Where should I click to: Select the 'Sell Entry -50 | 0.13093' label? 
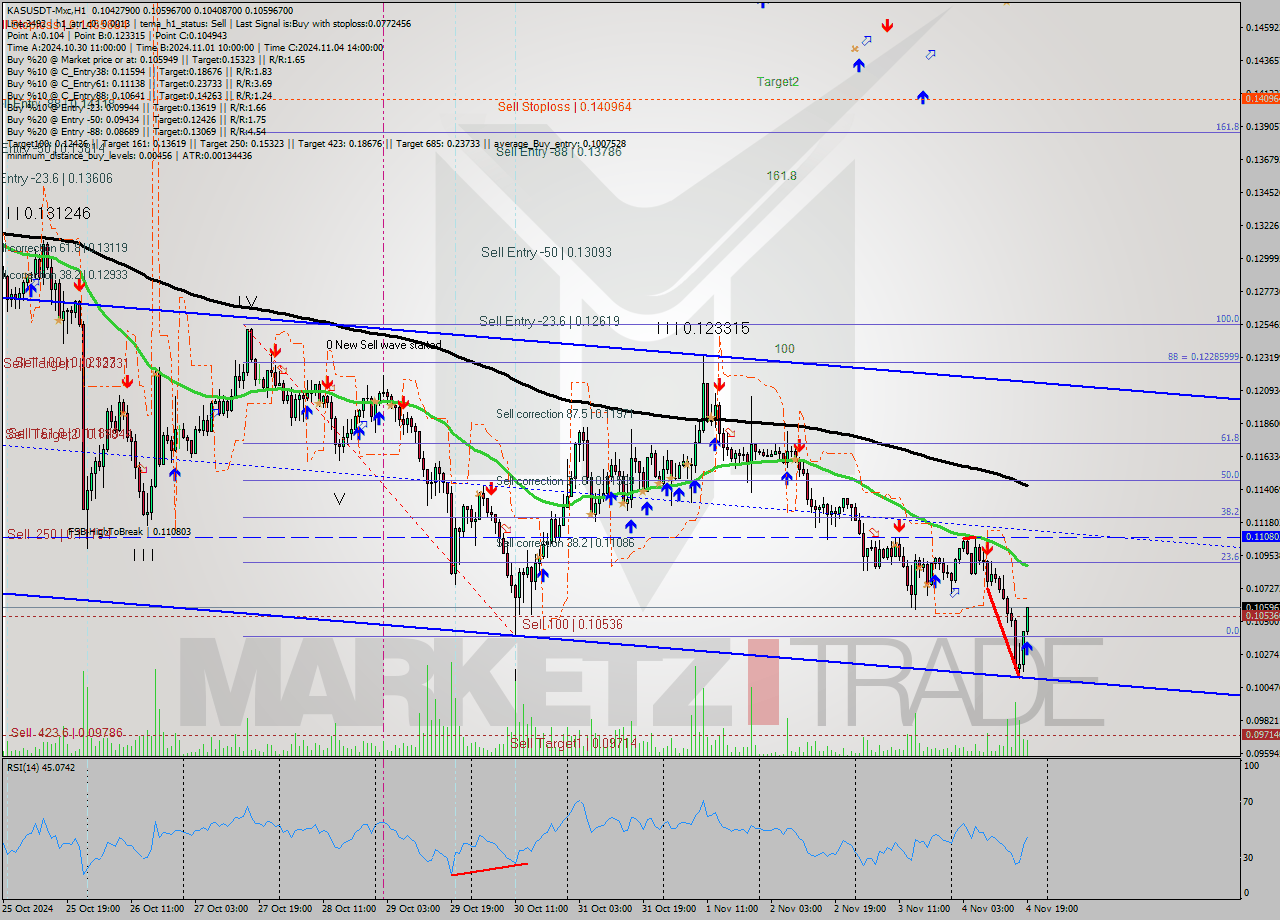pos(547,252)
